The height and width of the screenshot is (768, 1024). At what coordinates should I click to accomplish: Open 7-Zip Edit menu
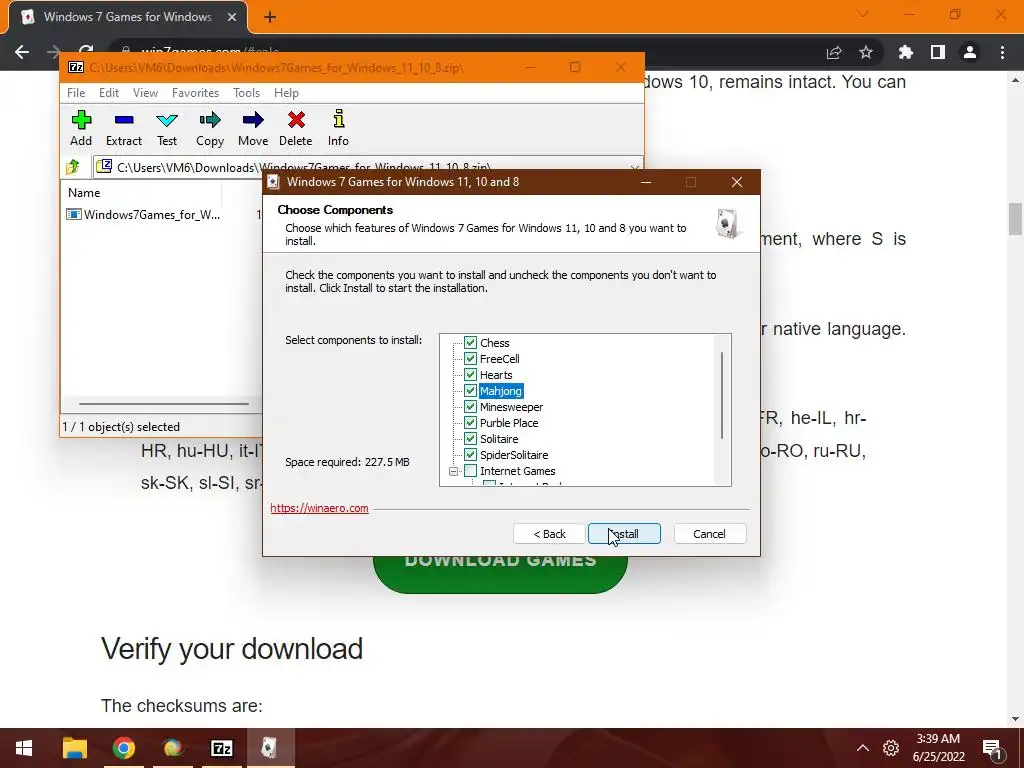tap(108, 93)
